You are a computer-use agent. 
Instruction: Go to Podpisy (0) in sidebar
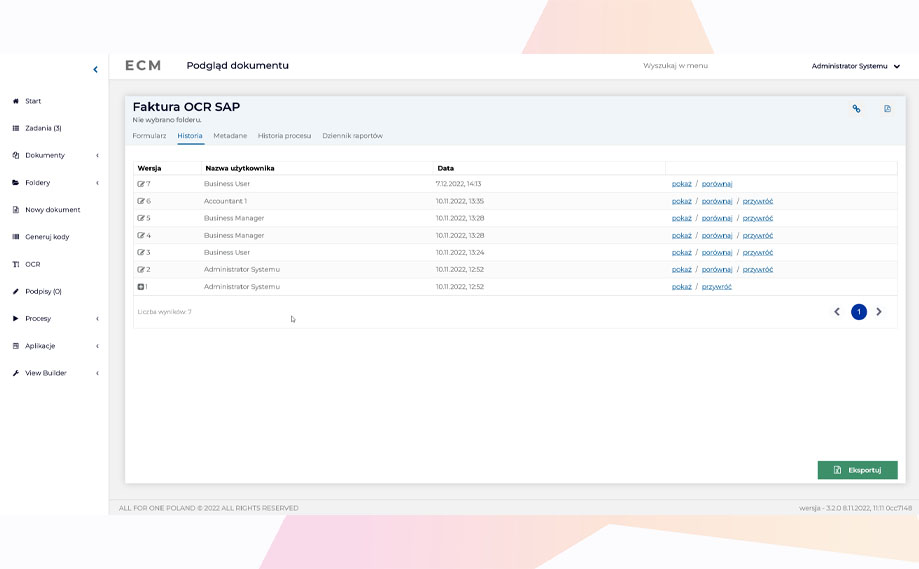coord(43,291)
